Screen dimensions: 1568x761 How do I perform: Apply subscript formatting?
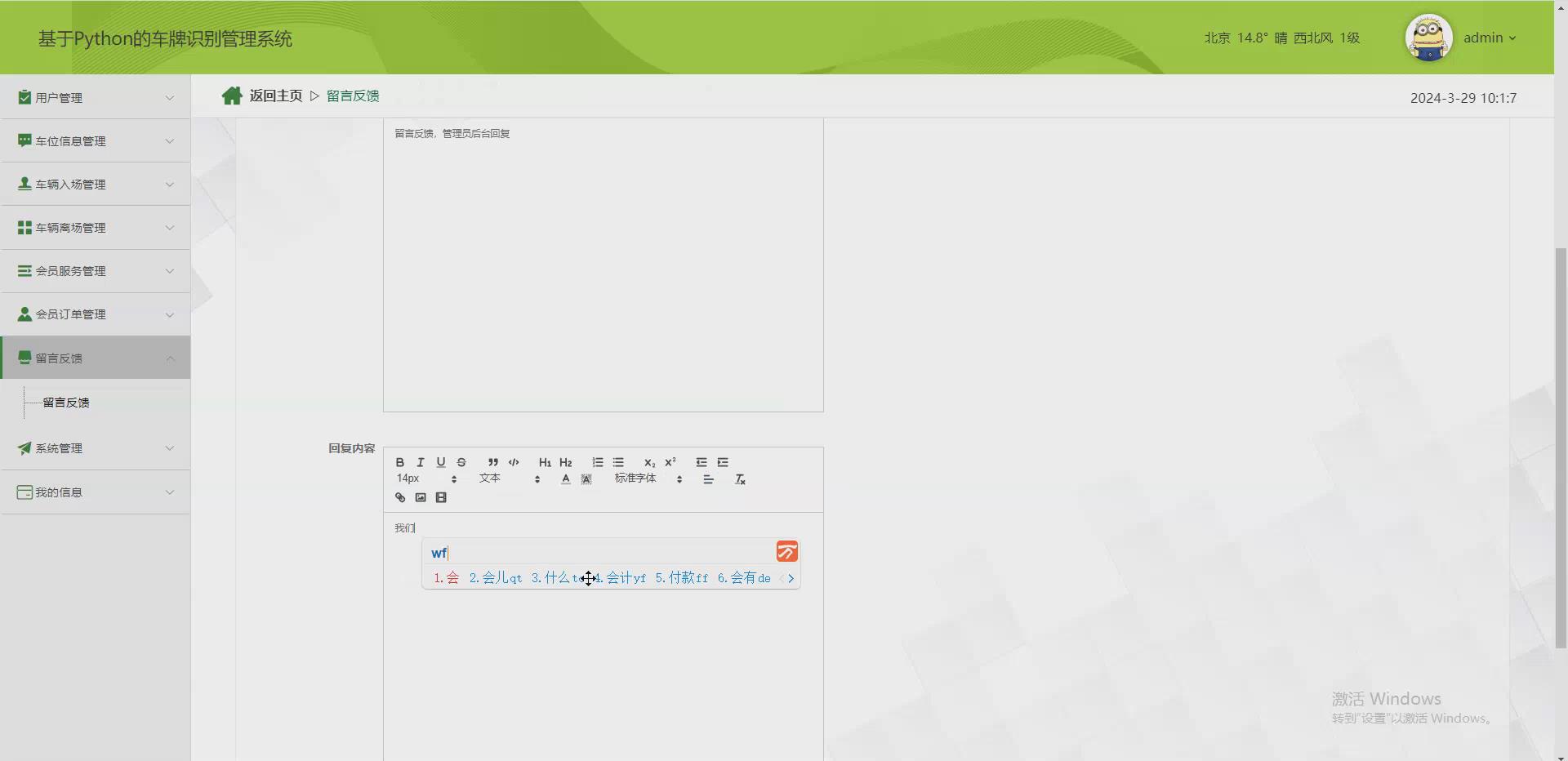[649, 462]
